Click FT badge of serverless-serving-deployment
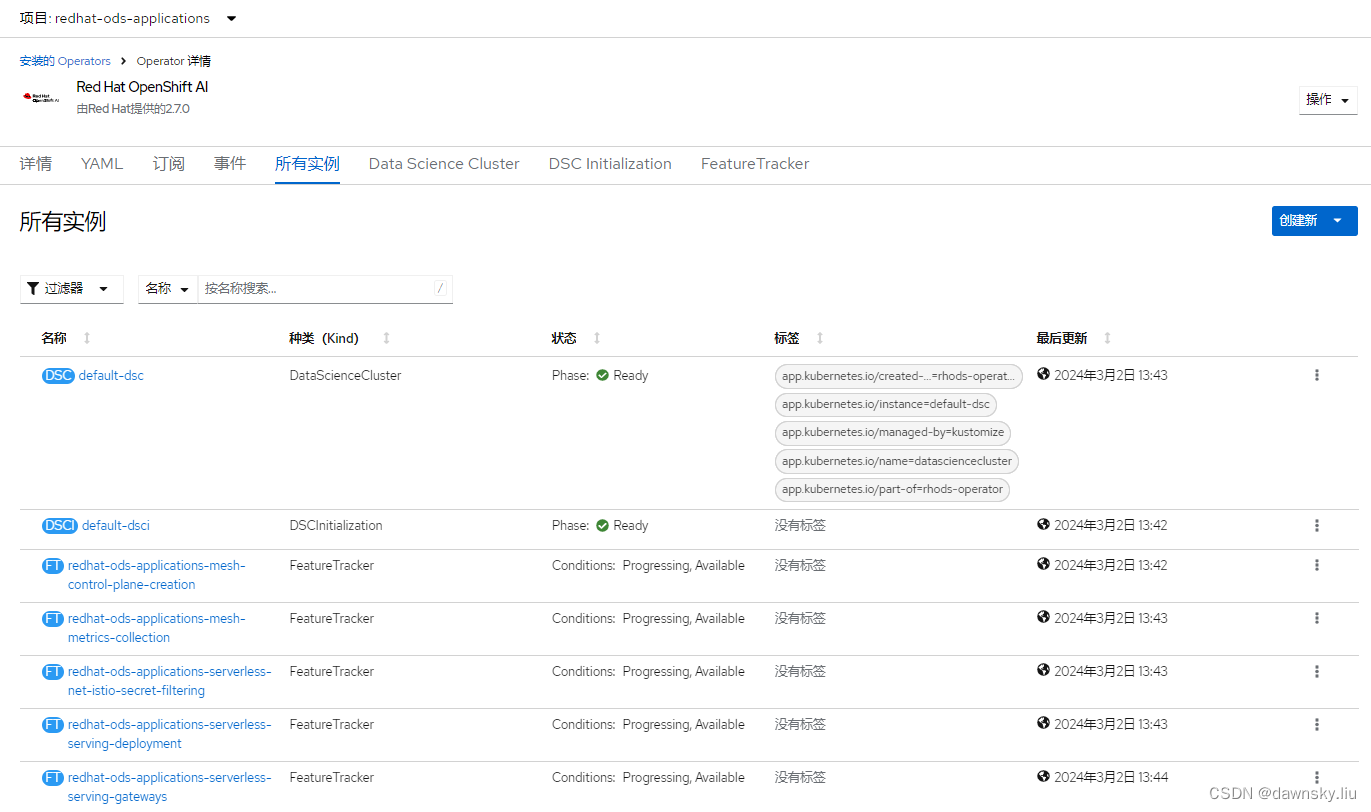The height and width of the screenshot is (812, 1371). [x=53, y=725]
